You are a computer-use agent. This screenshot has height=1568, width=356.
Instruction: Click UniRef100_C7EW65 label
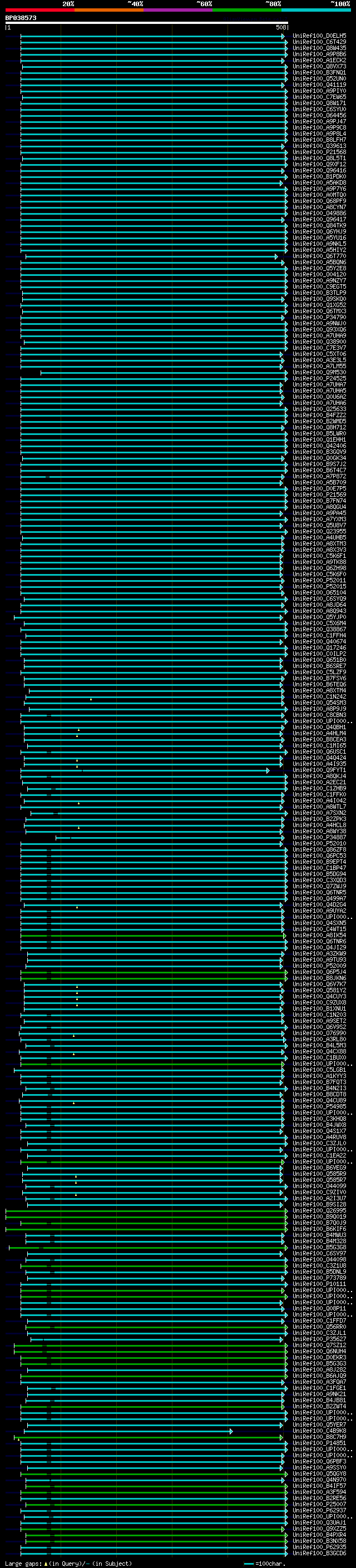pos(319,97)
